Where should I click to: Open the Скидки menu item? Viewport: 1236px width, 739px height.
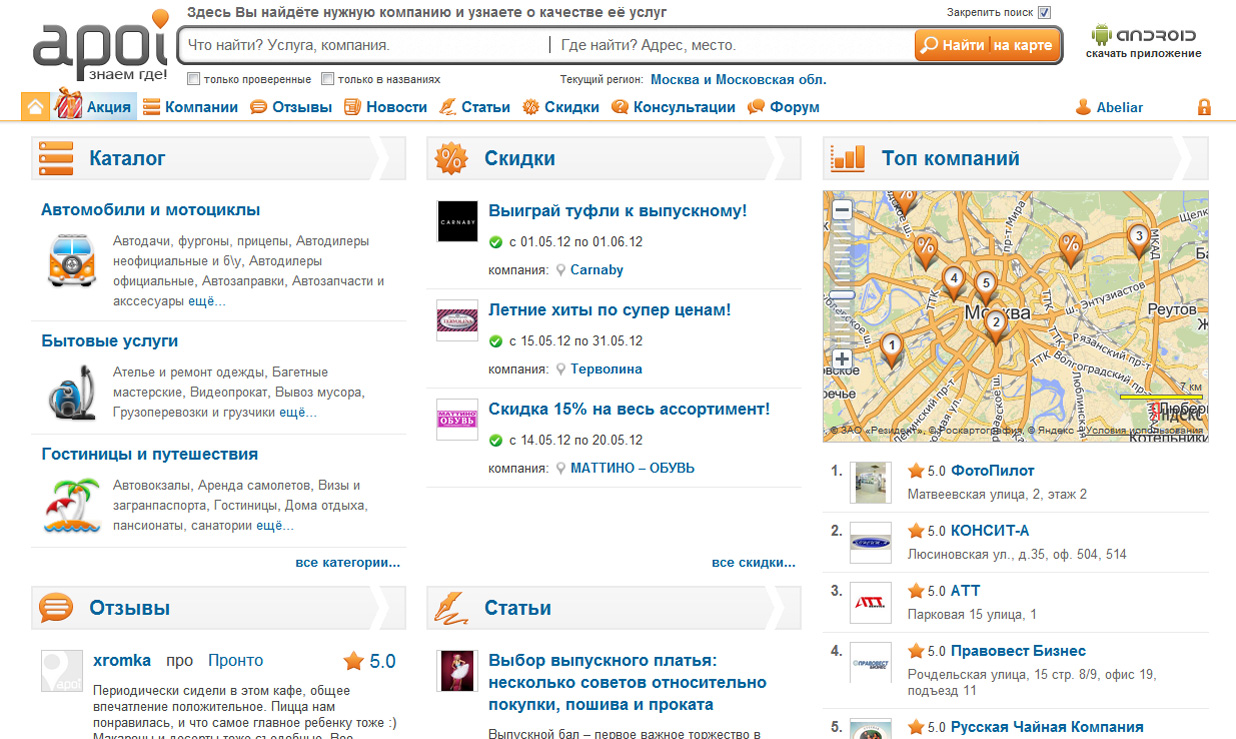(x=560, y=107)
